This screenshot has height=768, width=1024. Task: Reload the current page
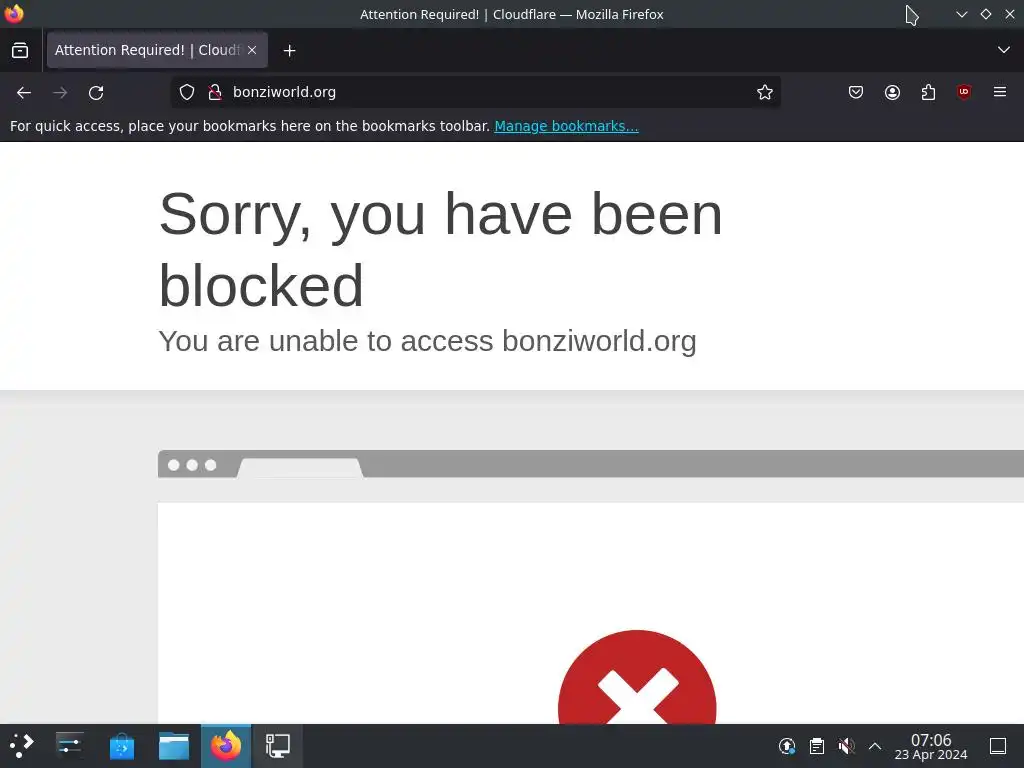click(x=96, y=93)
